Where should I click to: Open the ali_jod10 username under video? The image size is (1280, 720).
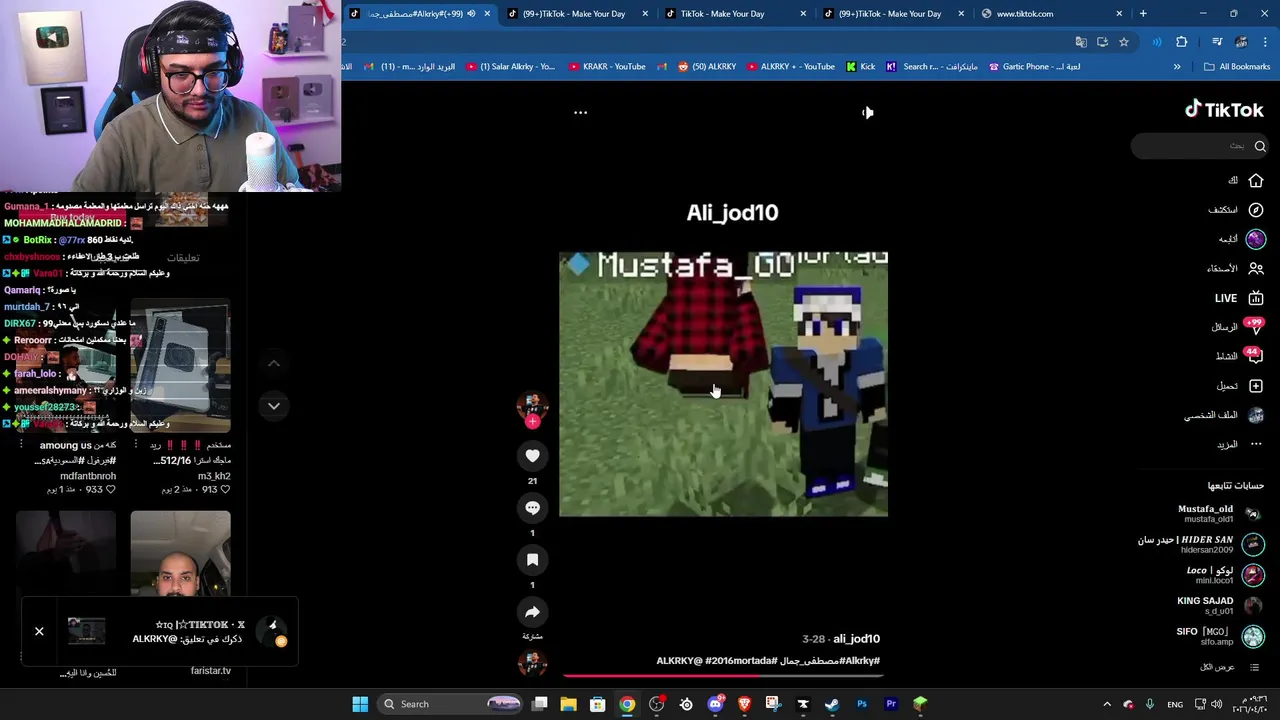(856, 639)
